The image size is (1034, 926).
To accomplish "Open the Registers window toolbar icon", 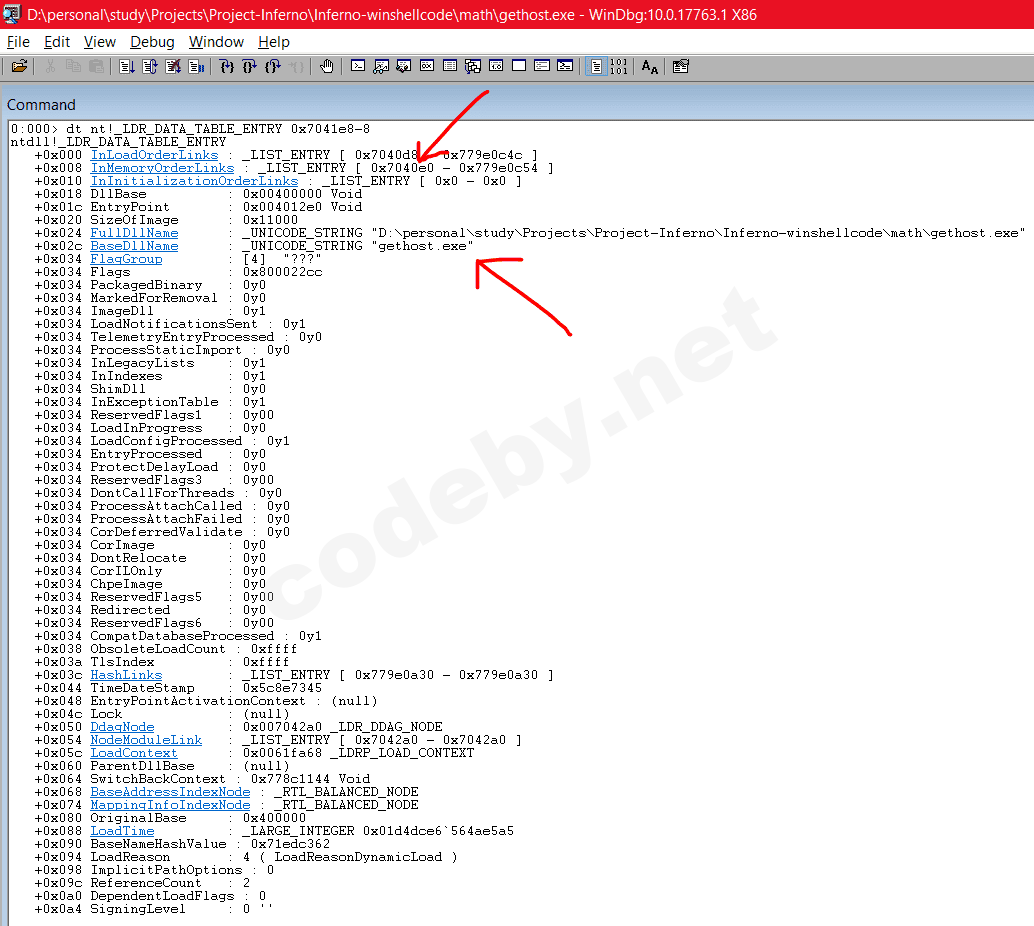I will pyautogui.click(x=427, y=66).
